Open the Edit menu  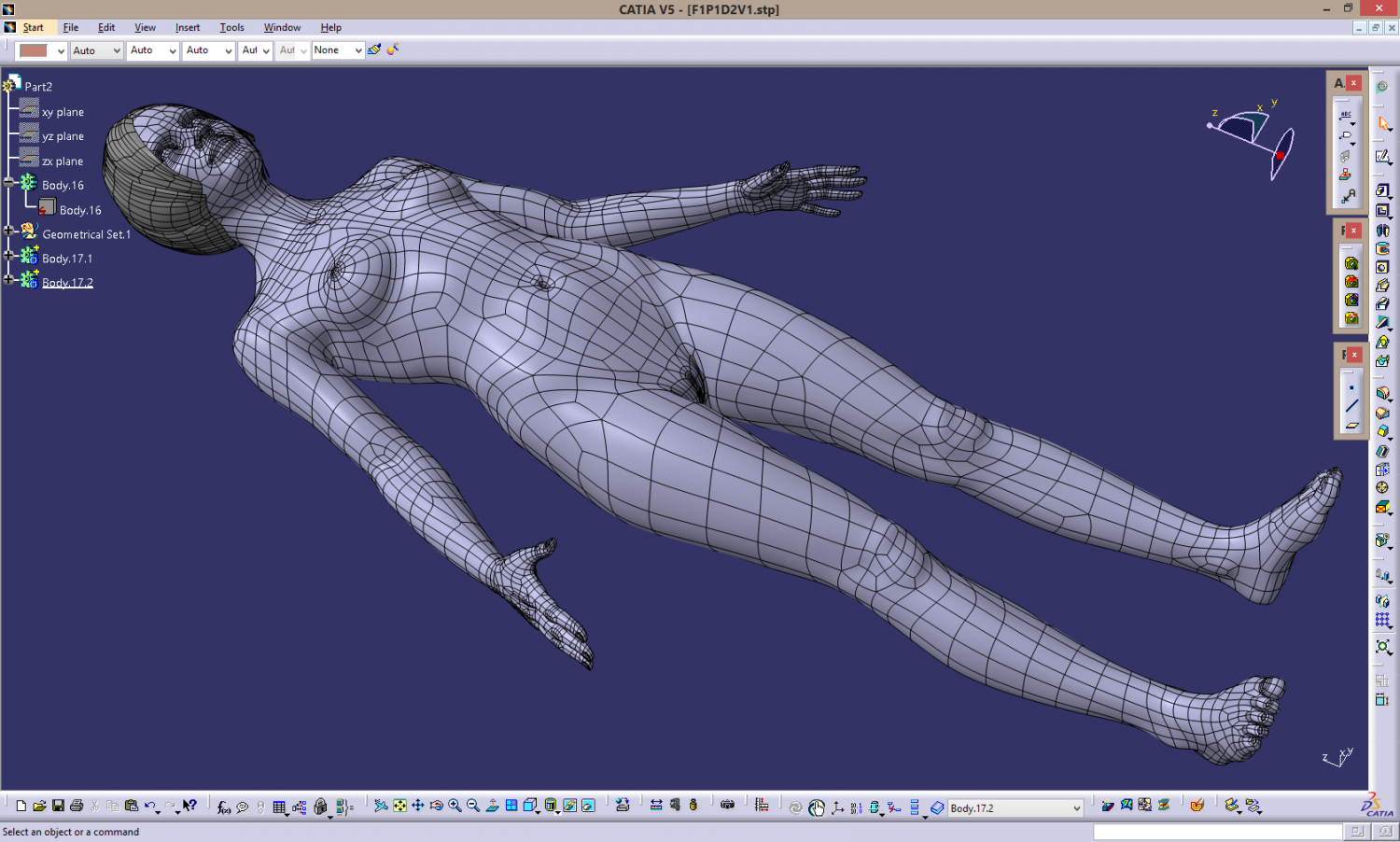click(x=106, y=27)
